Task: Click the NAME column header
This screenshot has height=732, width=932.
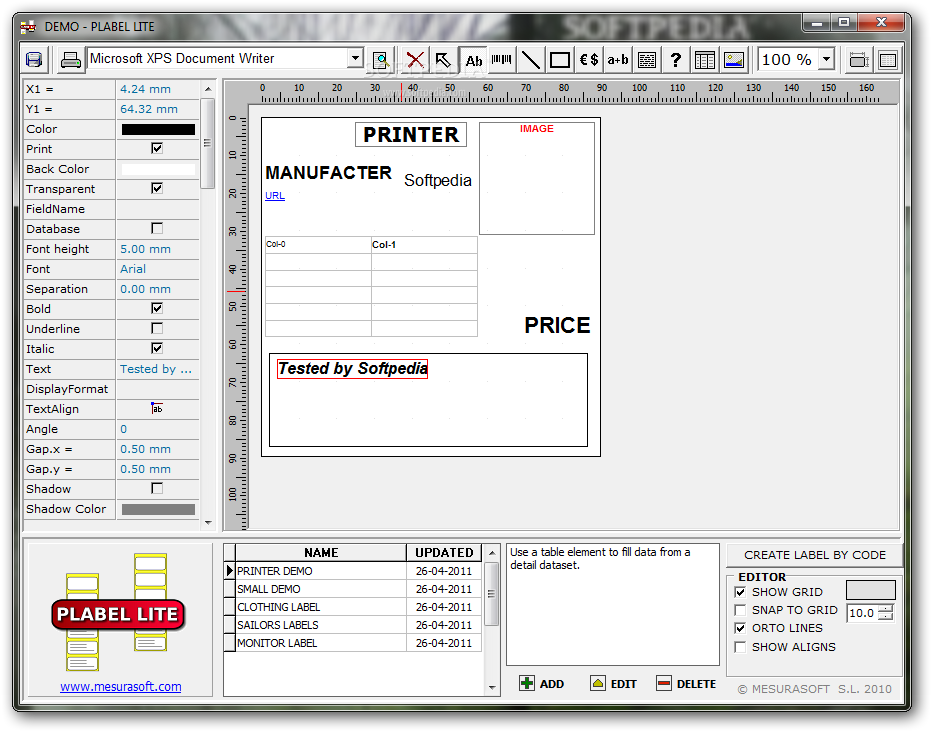Action: tap(321, 553)
